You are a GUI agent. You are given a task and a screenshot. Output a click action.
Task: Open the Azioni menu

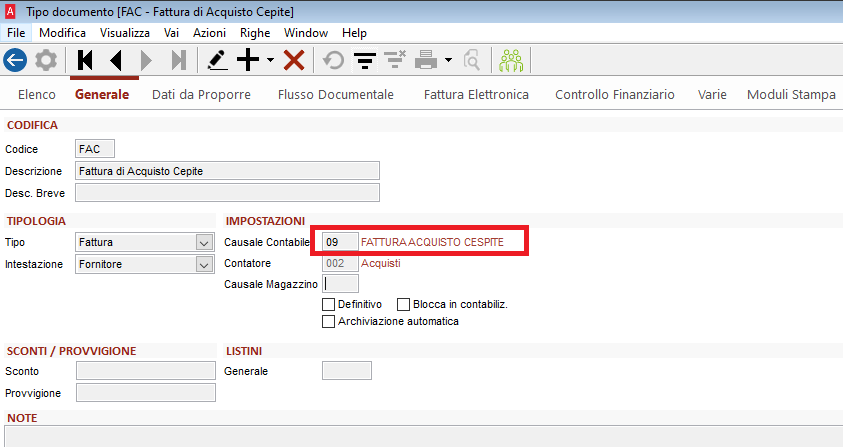click(209, 33)
